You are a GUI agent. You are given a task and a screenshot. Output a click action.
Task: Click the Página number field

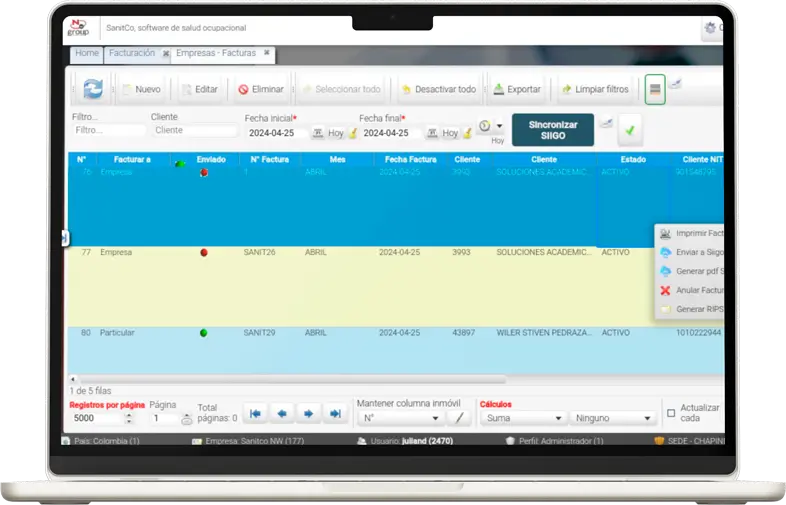[165, 418]
